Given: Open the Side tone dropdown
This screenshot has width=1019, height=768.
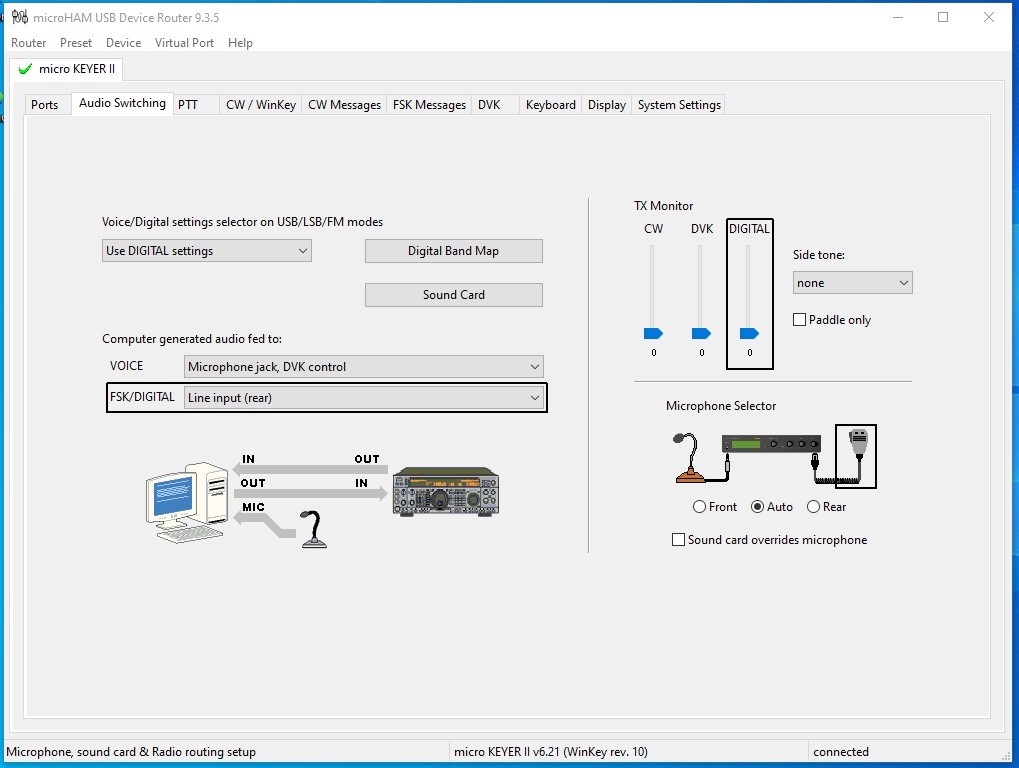Looking at the screenshot, I should click(853, 283).
